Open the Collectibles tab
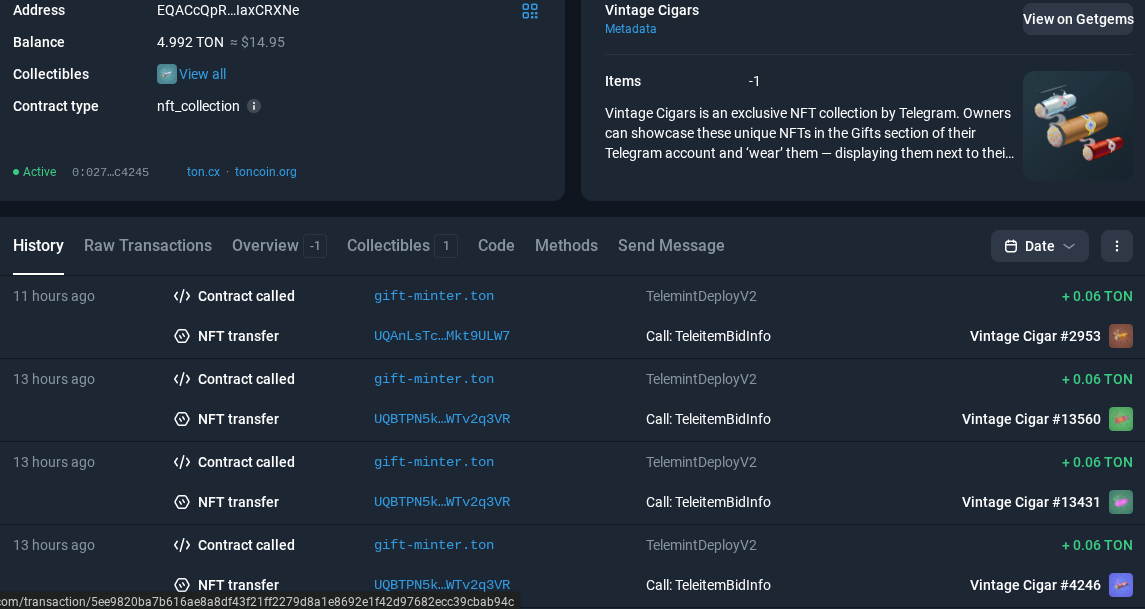 click(x=402, y=245)
